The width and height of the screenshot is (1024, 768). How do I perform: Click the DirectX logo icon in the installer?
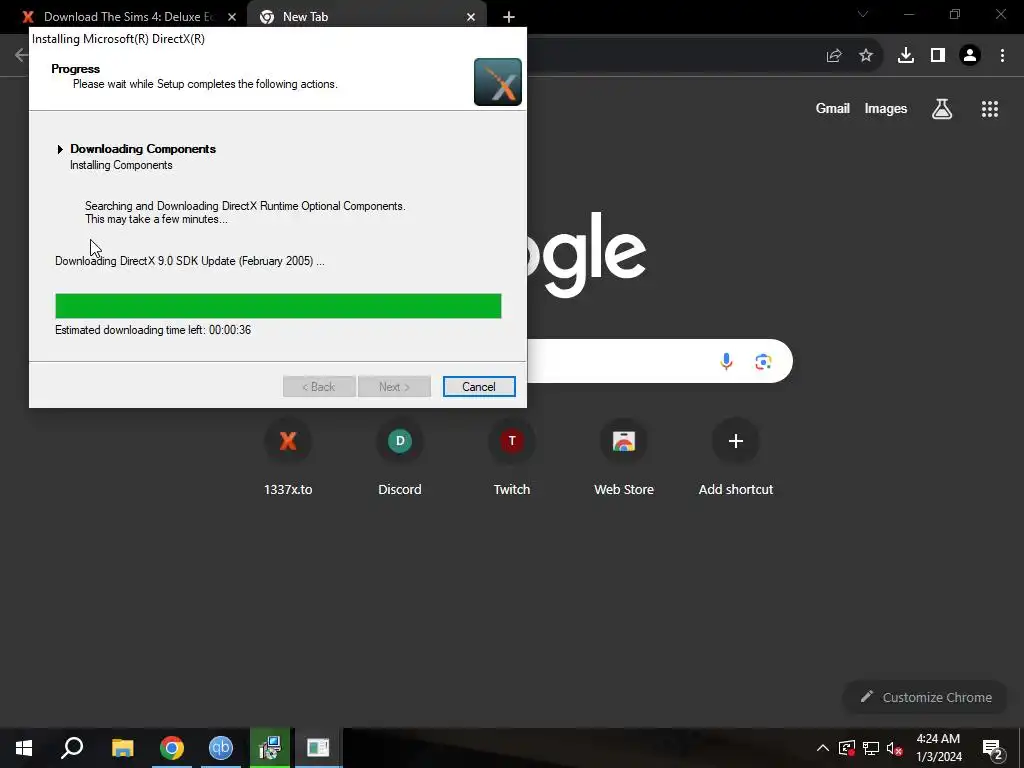(498, 82)
